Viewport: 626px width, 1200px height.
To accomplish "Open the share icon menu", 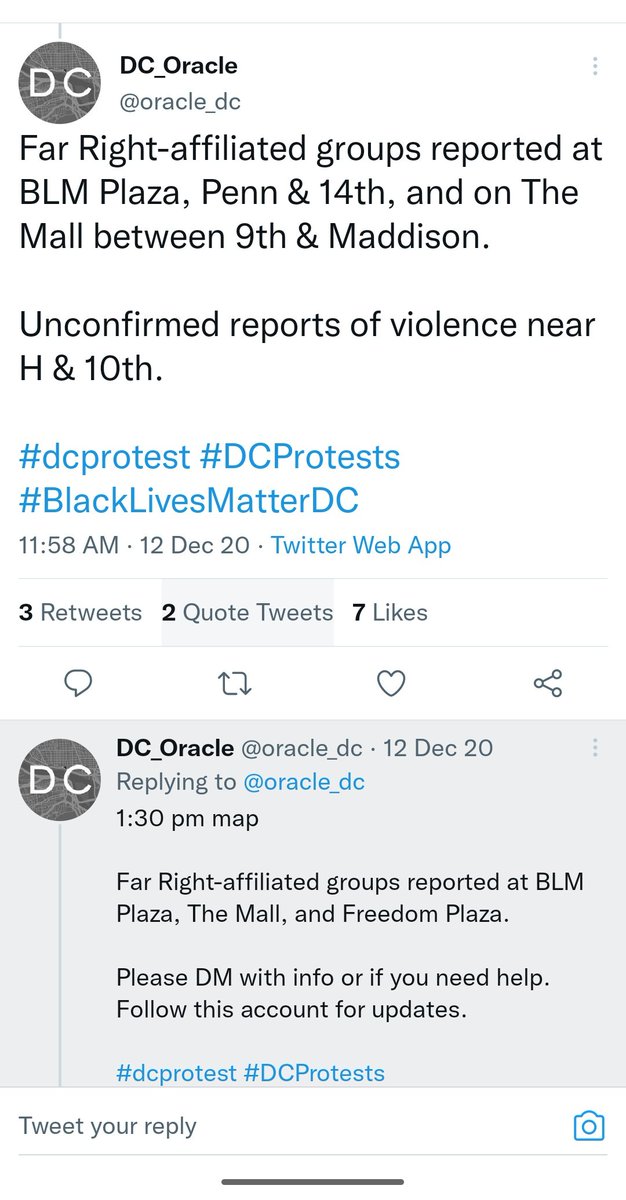I will coord(548,683).
